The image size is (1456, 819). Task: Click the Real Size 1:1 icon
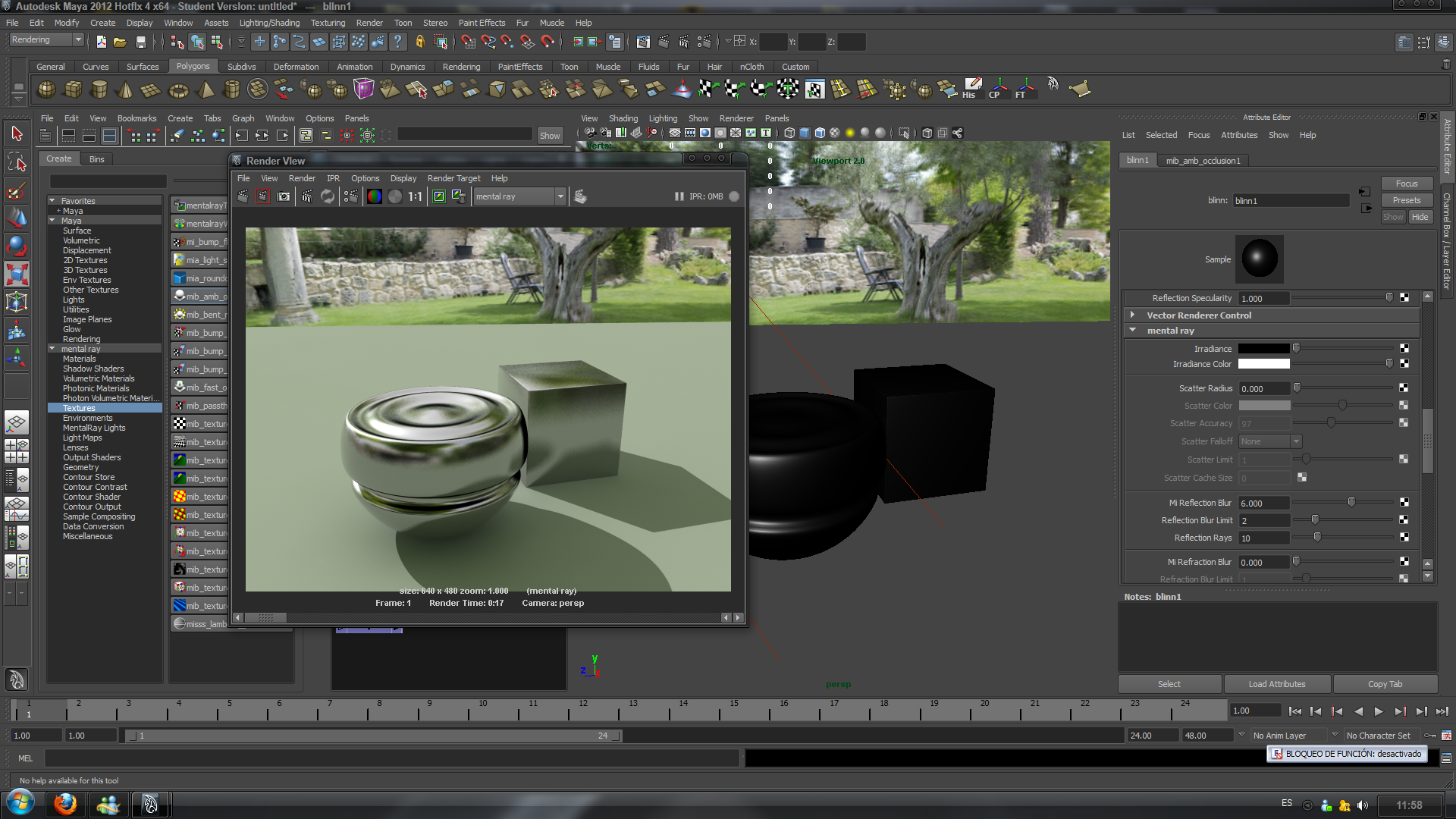[x=415, y=196]
